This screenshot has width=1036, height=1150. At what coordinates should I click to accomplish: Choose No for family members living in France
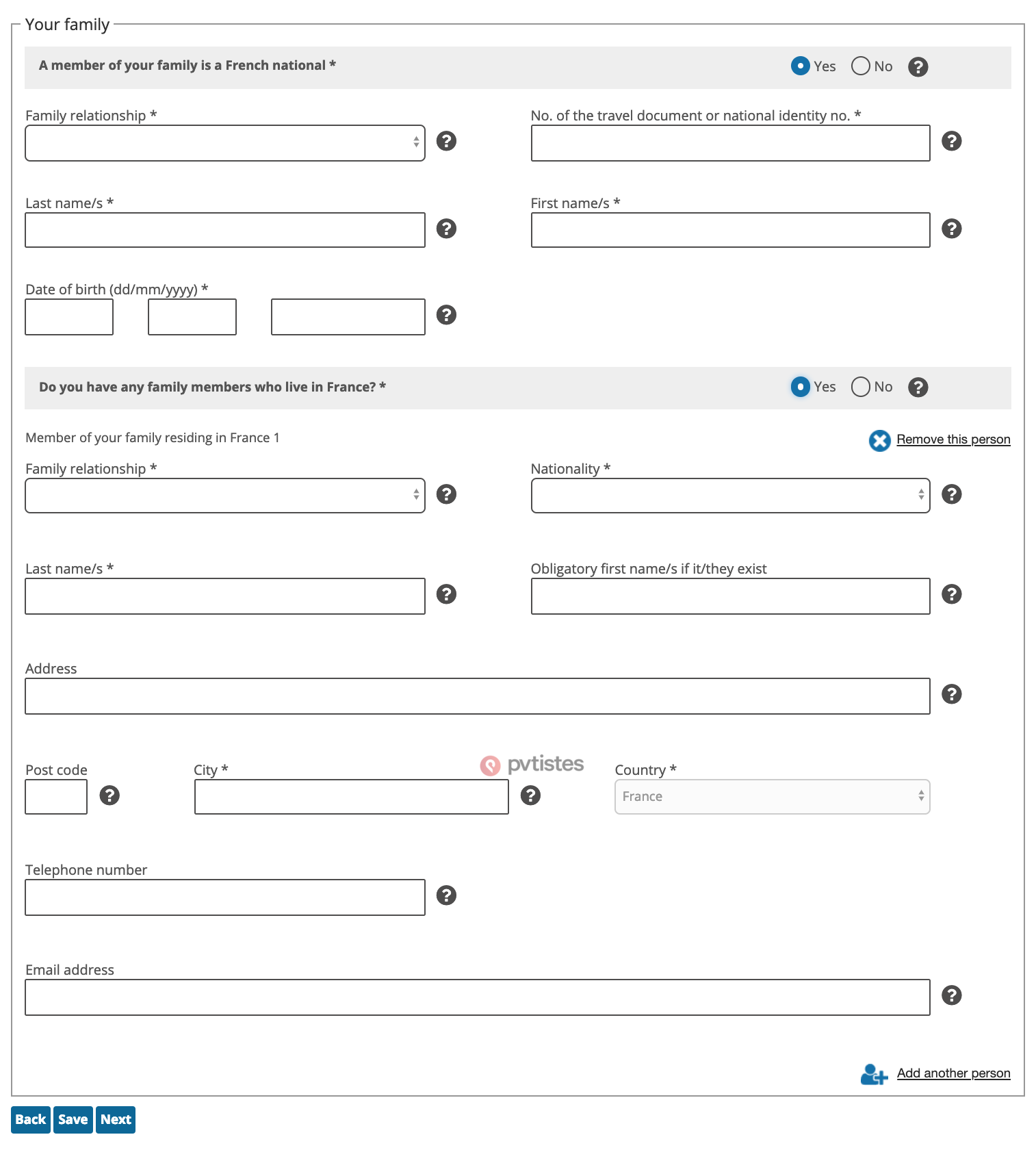[x=861, y=387]
